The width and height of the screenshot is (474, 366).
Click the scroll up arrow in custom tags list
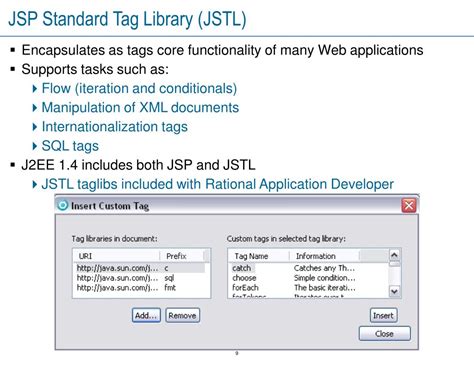point(394,256)
